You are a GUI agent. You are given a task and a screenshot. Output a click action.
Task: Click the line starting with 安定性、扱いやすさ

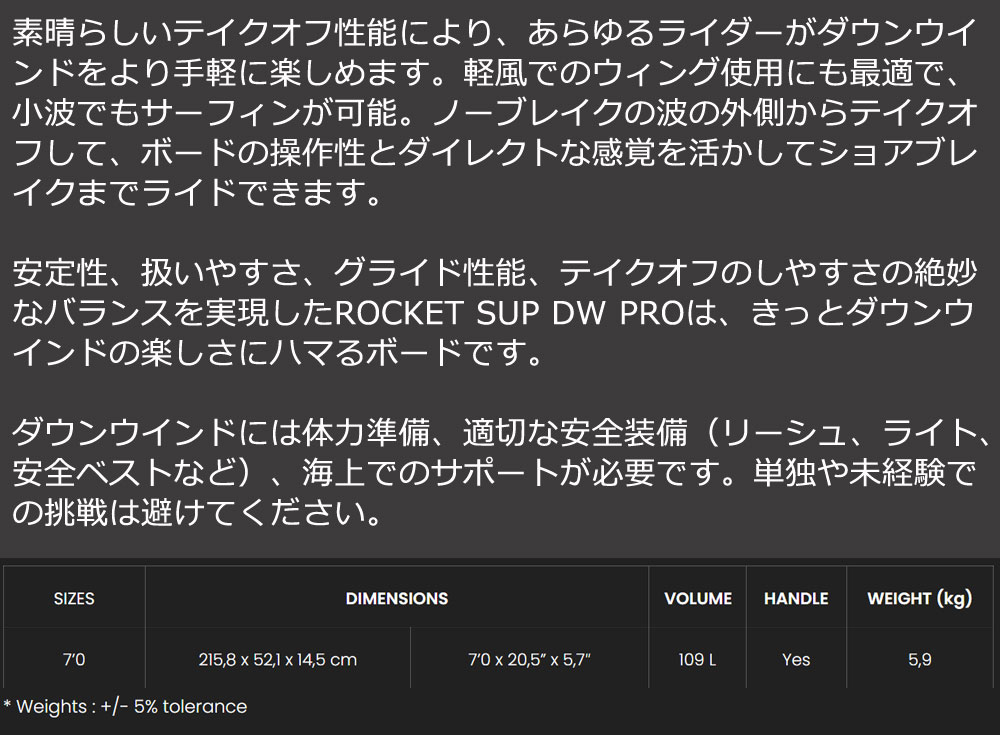[490, 272]
